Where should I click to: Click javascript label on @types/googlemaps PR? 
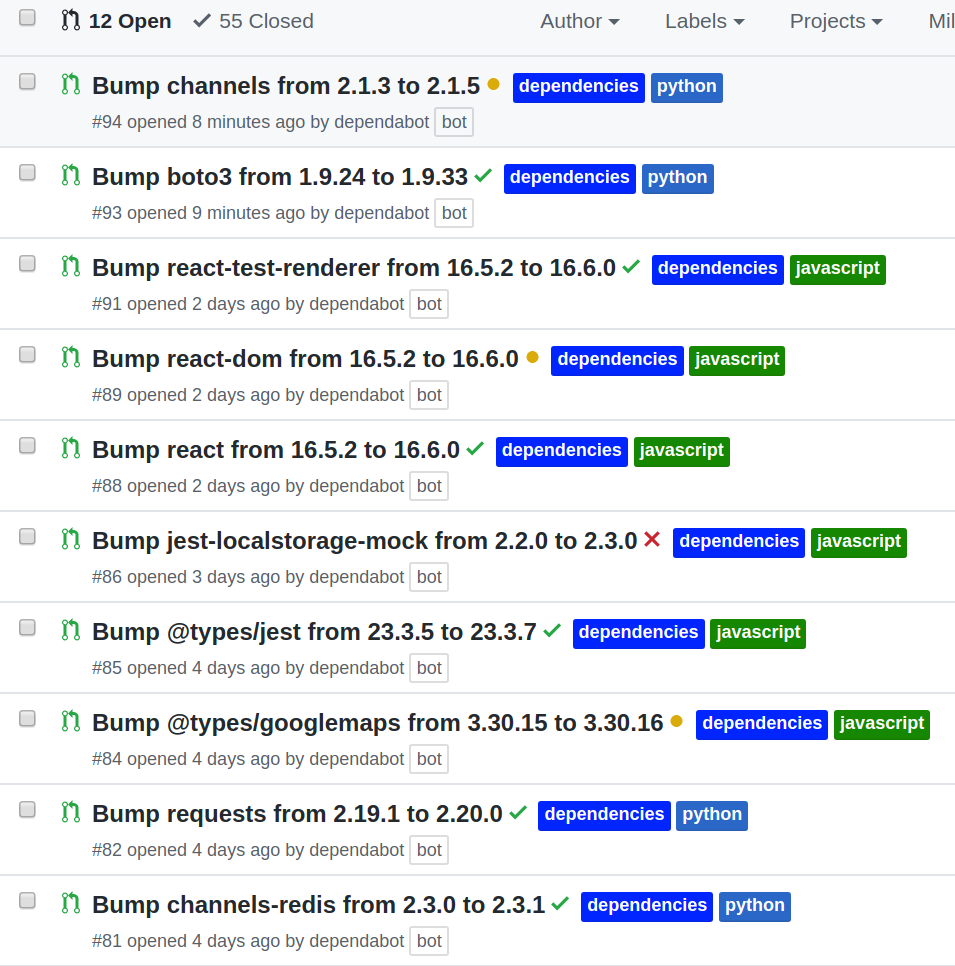pos(882,724)
